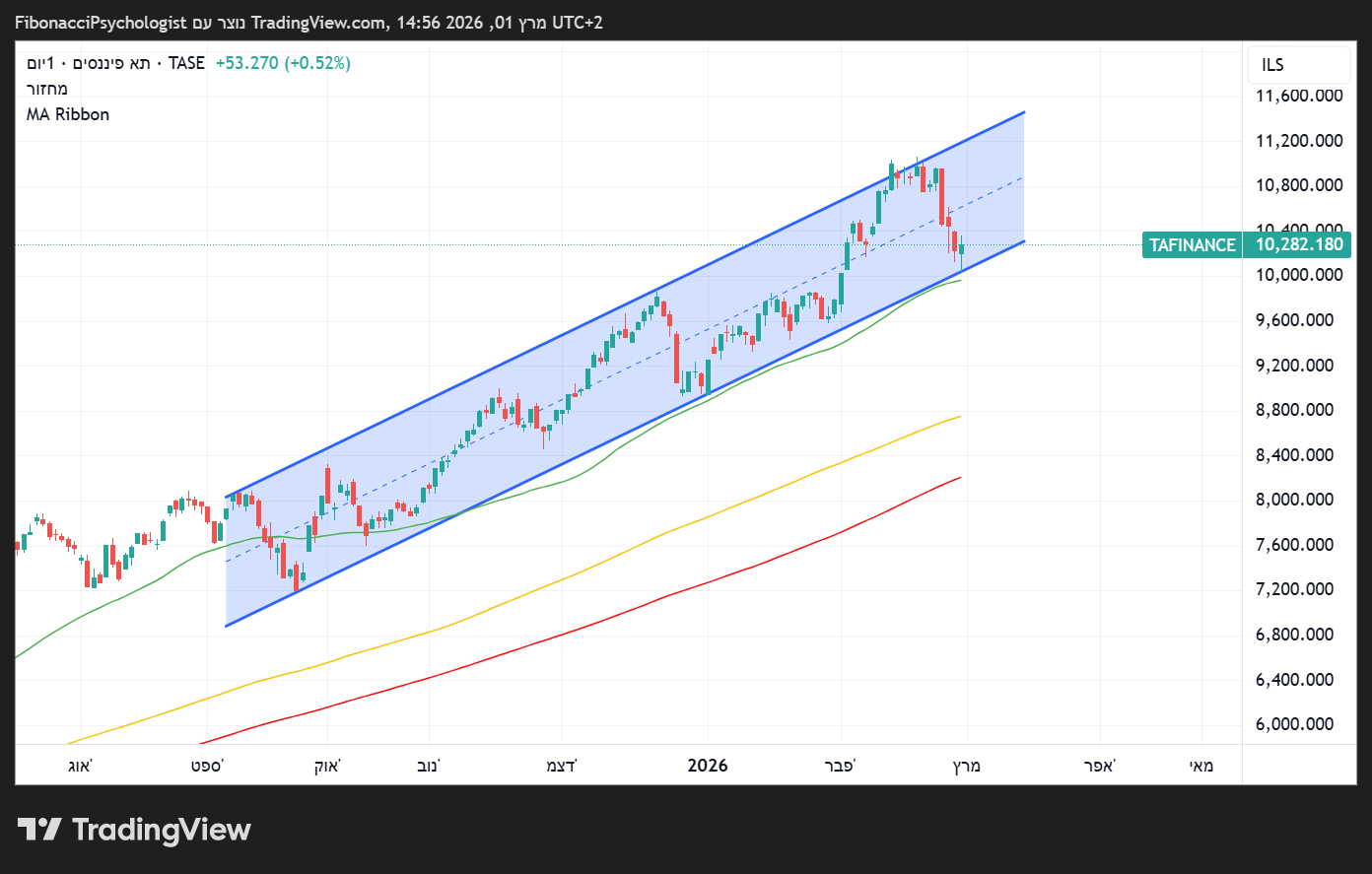Viewport: 1372px width, 874px height.
Task: Click the אפר' month label on time axis
Action: (x=1100, y=766)
